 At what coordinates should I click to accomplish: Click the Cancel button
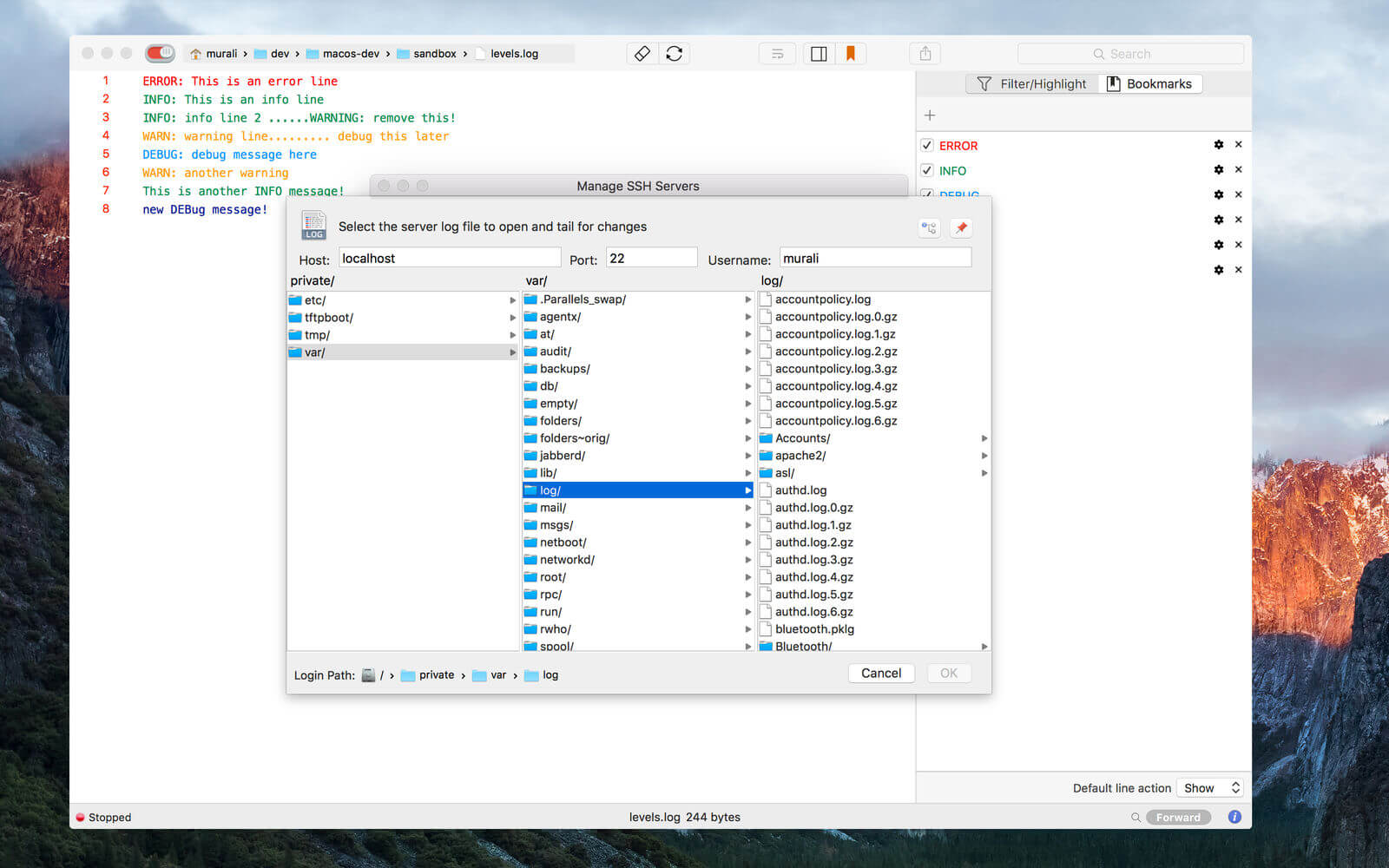(881, 674)
